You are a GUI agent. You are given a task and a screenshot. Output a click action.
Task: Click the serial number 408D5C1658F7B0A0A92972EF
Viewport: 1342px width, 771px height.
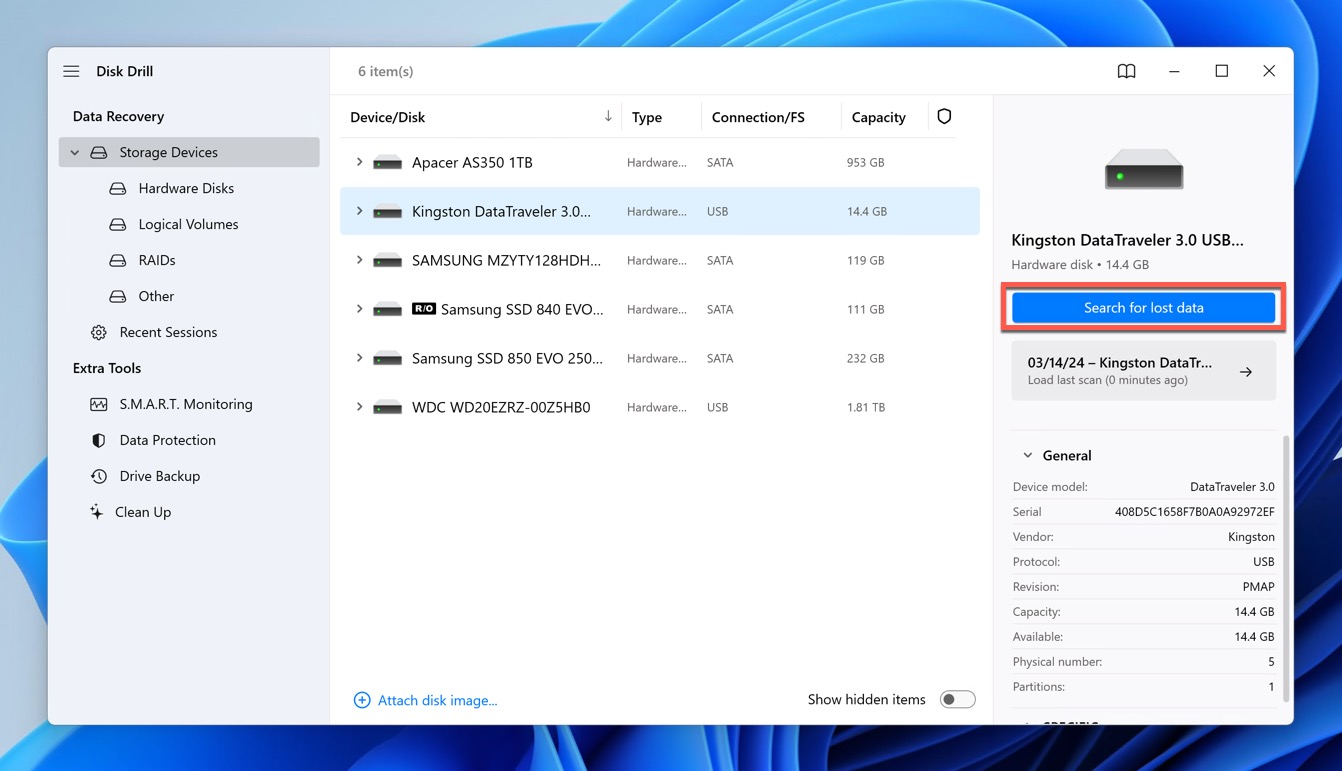[1194, 512]
